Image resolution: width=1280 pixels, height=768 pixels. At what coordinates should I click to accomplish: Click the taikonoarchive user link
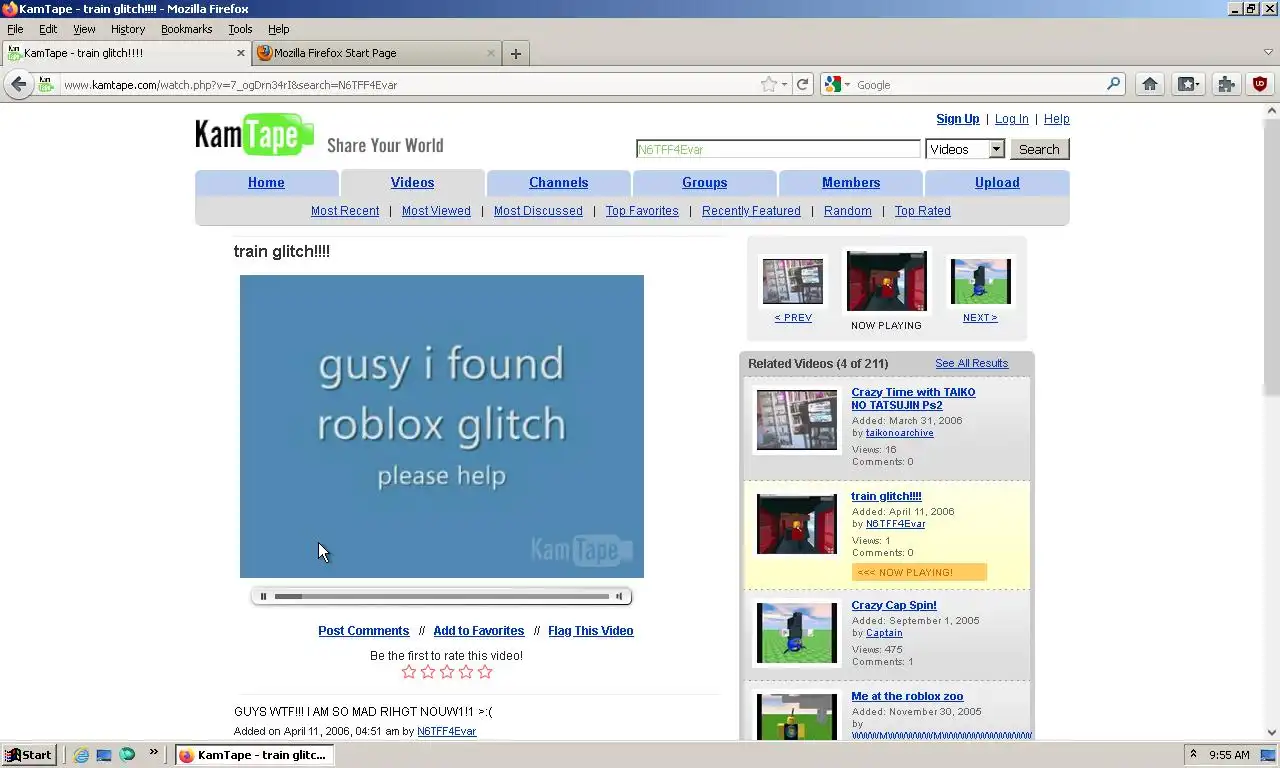coord(899,433)
